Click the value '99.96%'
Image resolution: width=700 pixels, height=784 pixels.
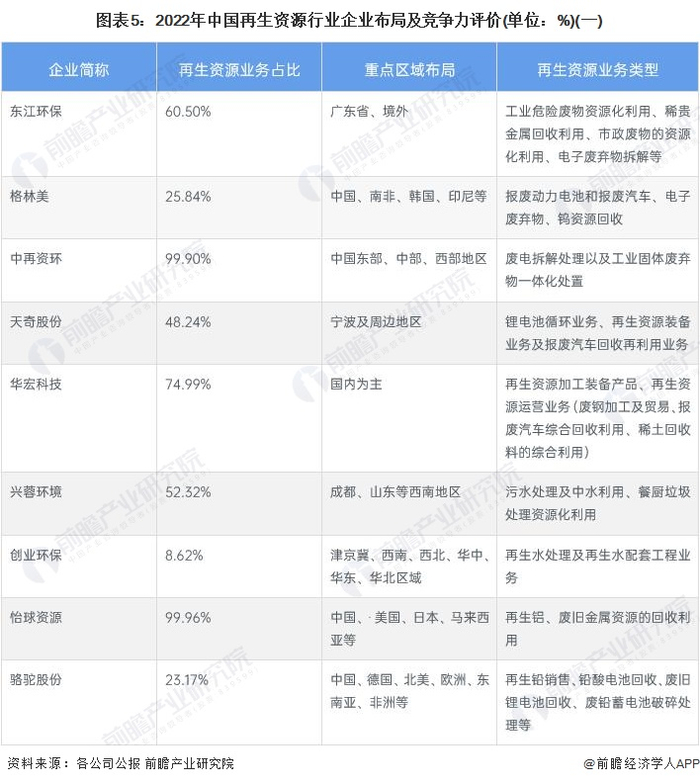pos(188,618)
